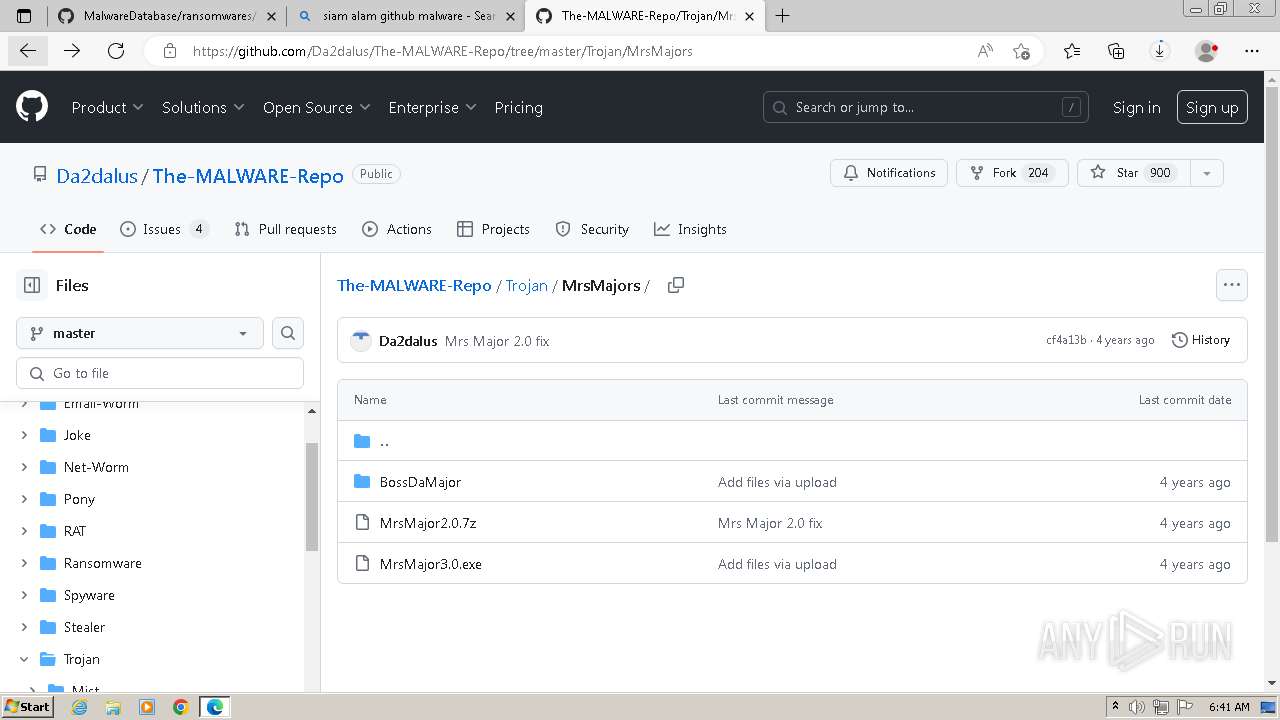1280x720 pixels.
Task: Click the Notifications button
Action: point(889,173)
